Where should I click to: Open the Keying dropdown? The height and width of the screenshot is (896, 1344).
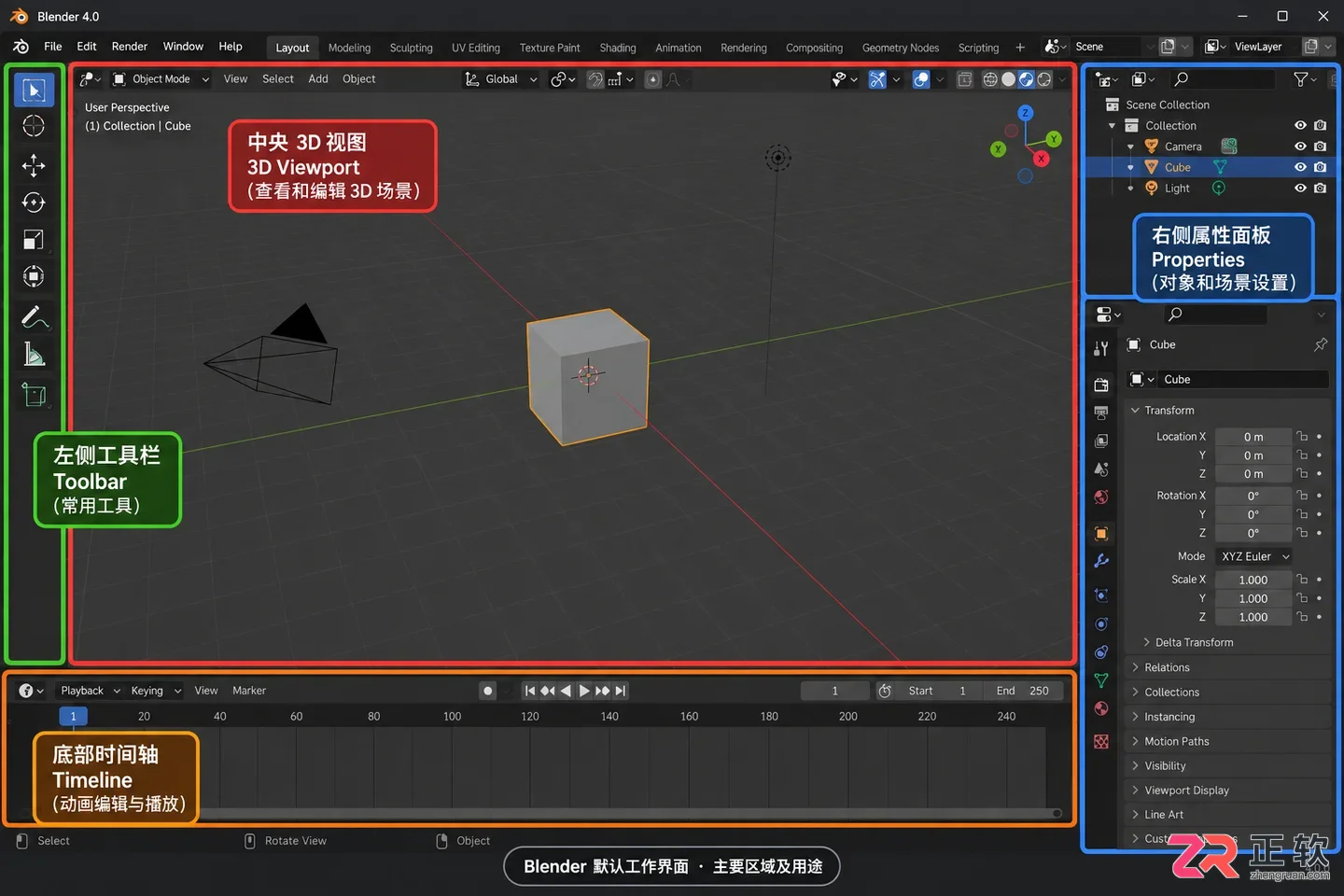click(156, 691)
